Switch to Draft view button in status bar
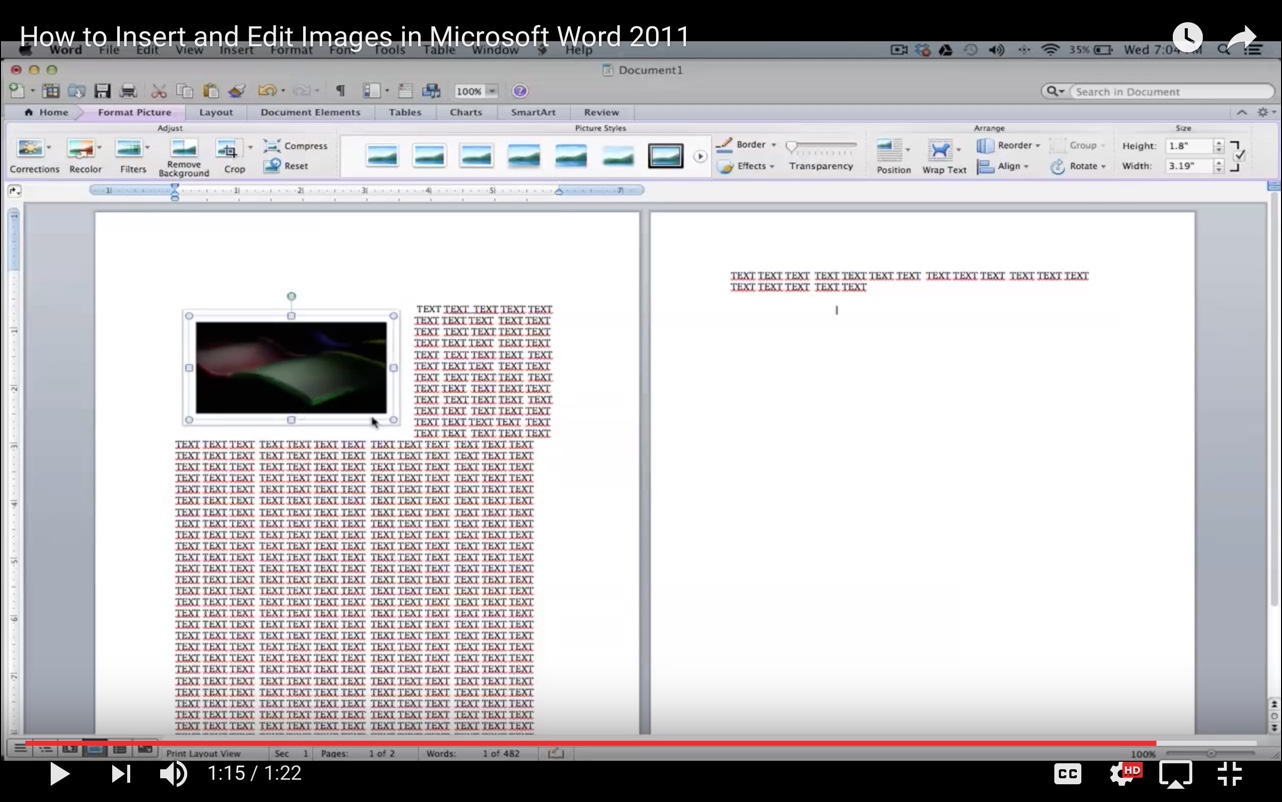This screenshot has height=802, width=1282. click(20, 749)
